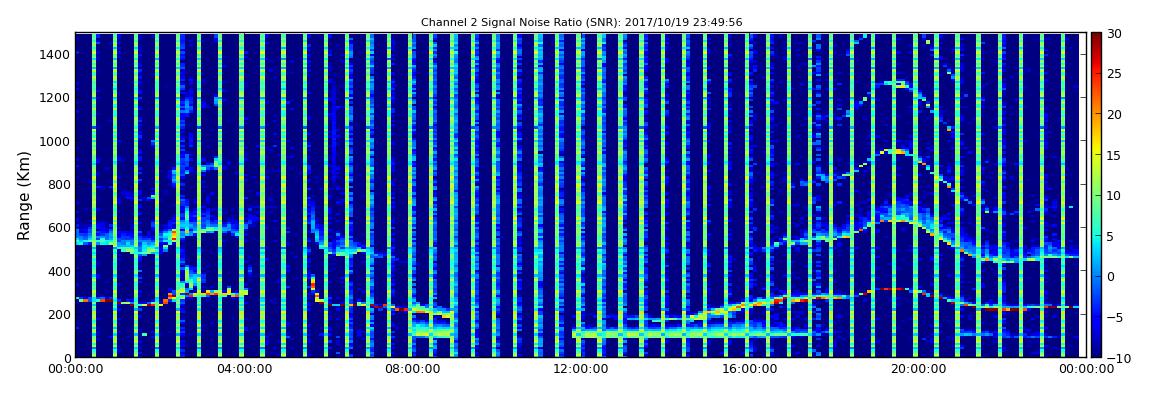Image resolution: width=1150 pixels, height=407 pixels.
Task: Click the 20:00:00 time axis label
Action: pos(916,369)
